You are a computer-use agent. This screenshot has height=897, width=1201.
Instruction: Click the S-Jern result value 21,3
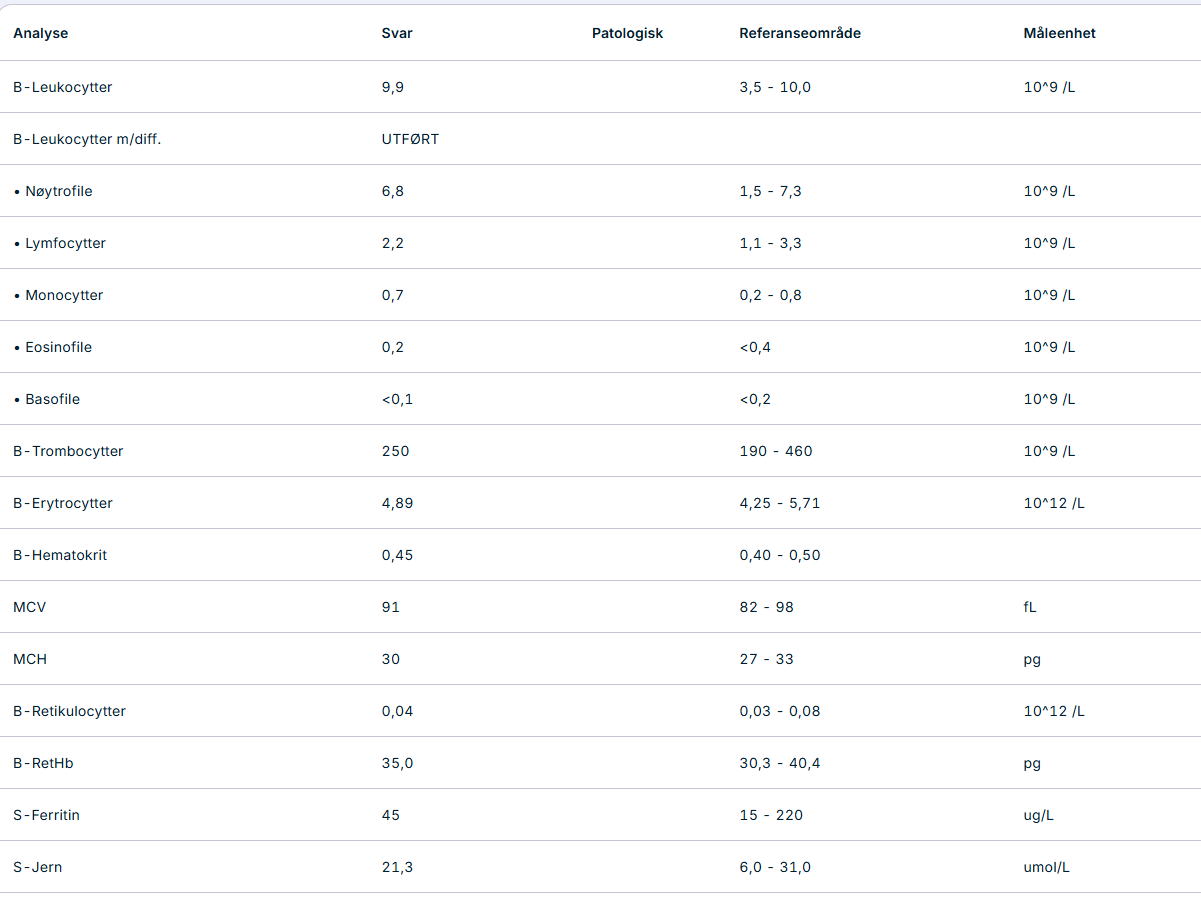click(397, 867)
